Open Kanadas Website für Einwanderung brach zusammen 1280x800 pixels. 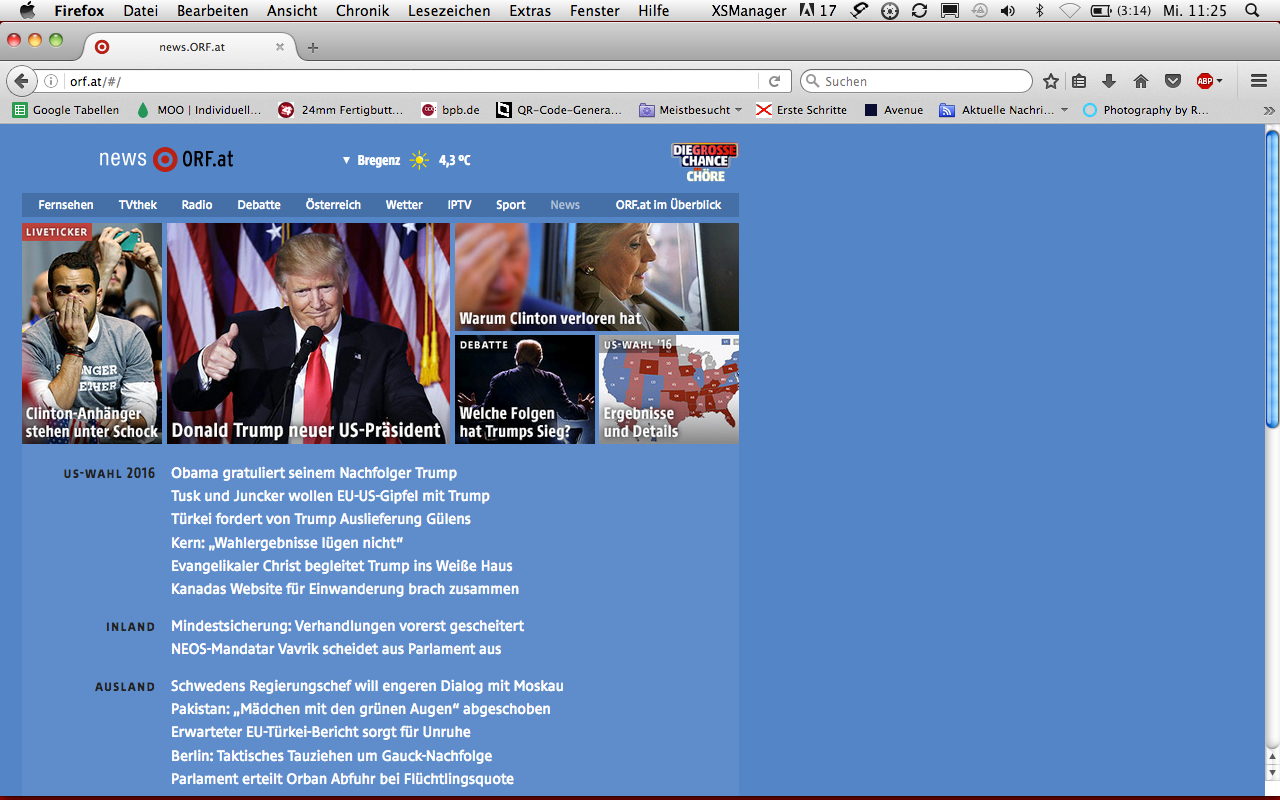coord(345,589)
